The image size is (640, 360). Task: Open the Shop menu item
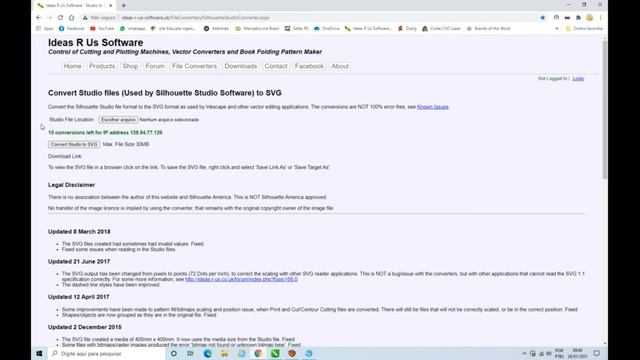[130, 66]
